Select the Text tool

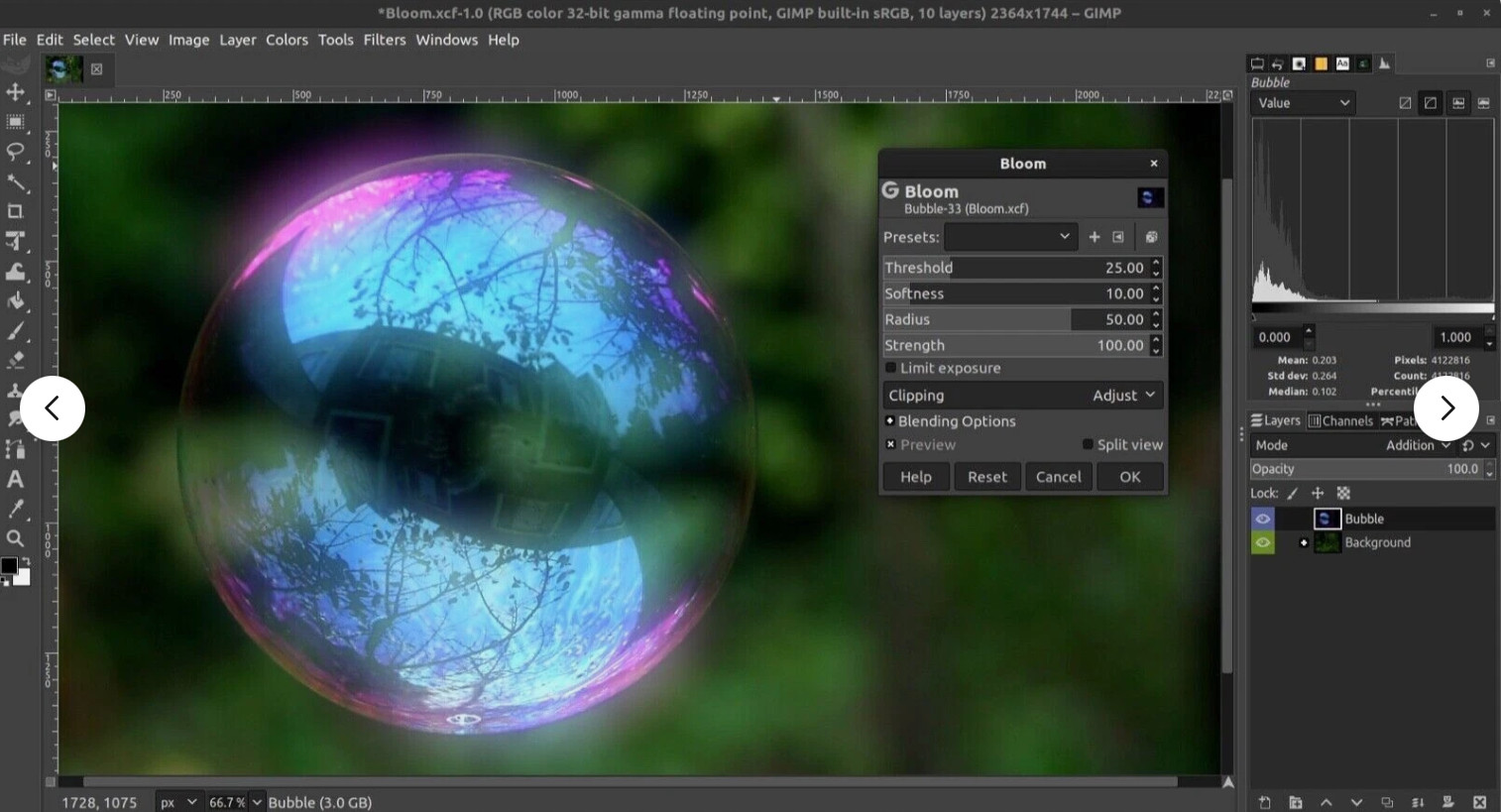pos(16,480)
